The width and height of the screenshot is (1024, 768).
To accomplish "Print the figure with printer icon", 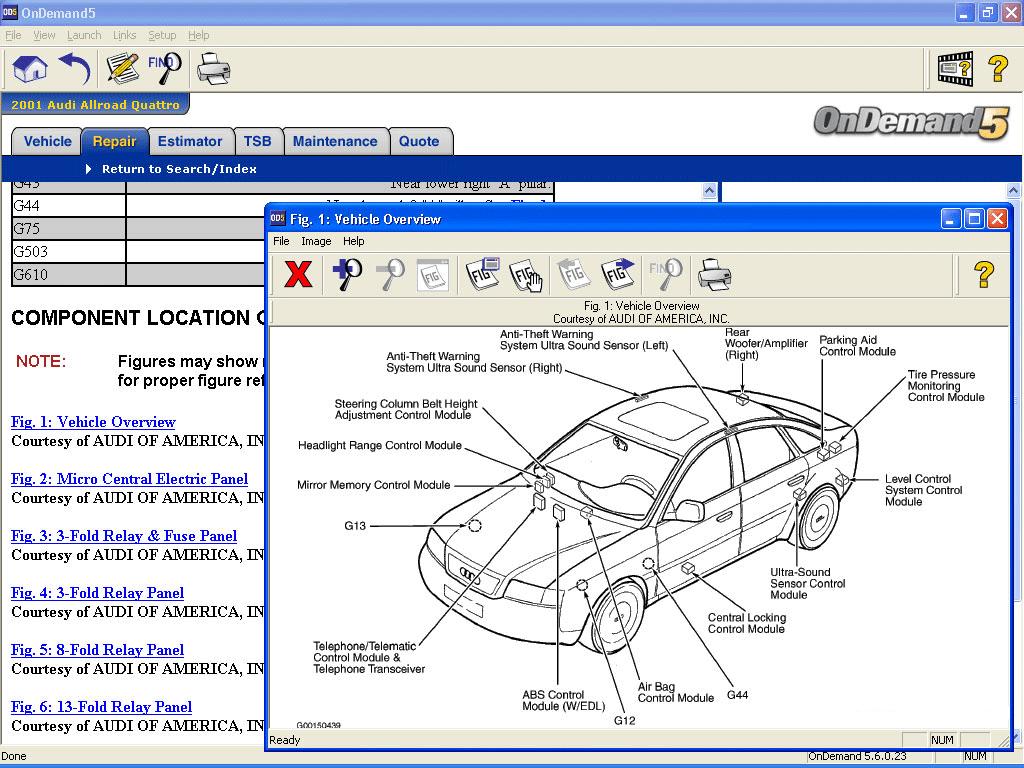I will click(x=714, y=274).
